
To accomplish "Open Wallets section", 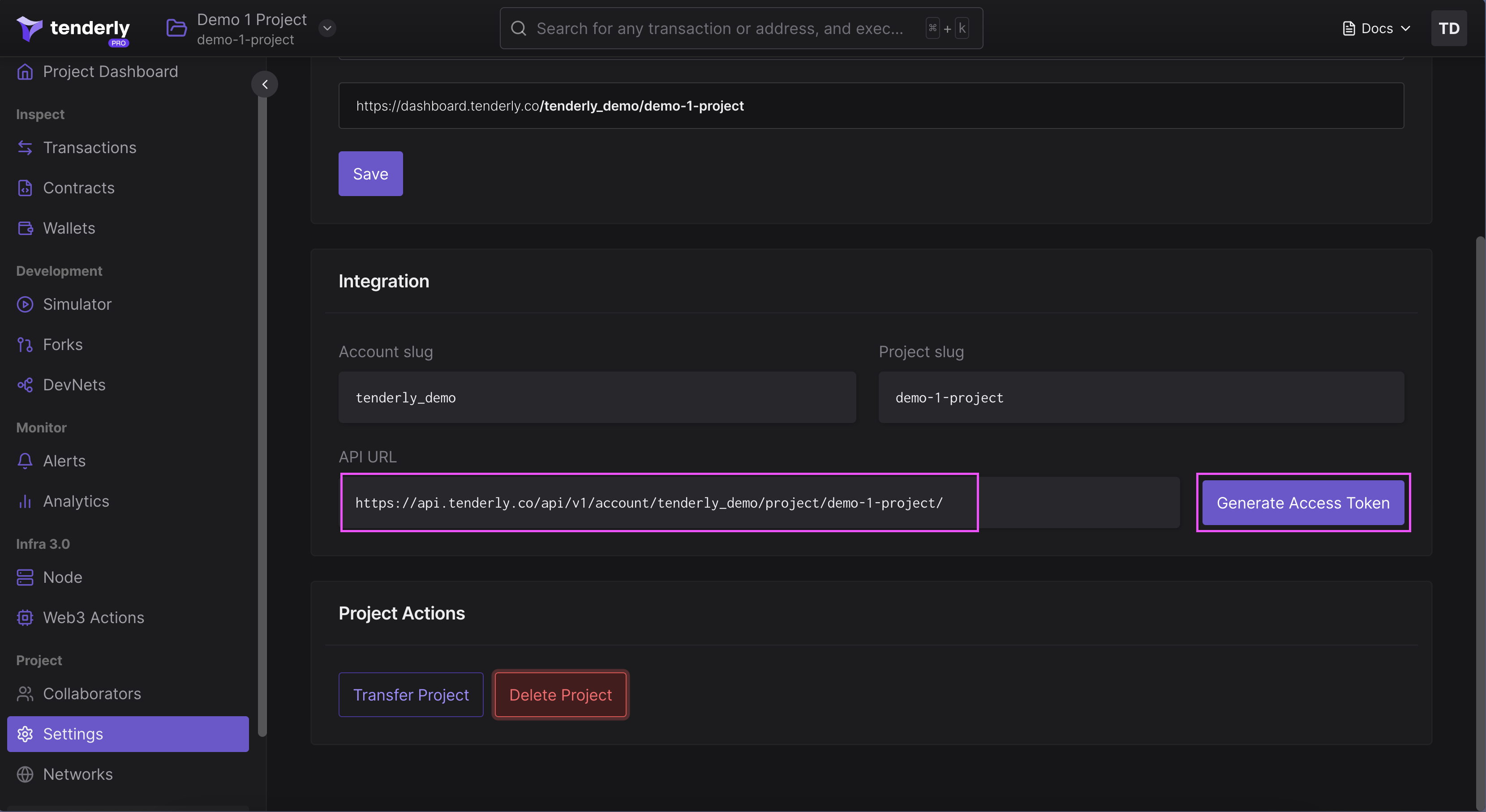I will tap(69, 228).
